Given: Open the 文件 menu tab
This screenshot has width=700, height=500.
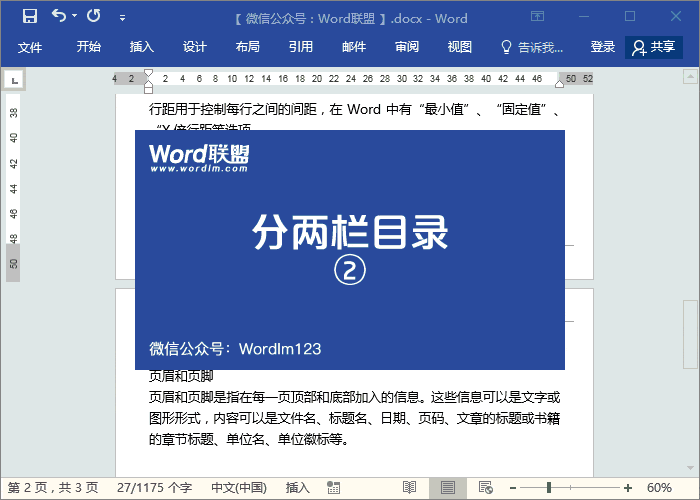Looking at the screenshot, I should click(x=30, y=47).
